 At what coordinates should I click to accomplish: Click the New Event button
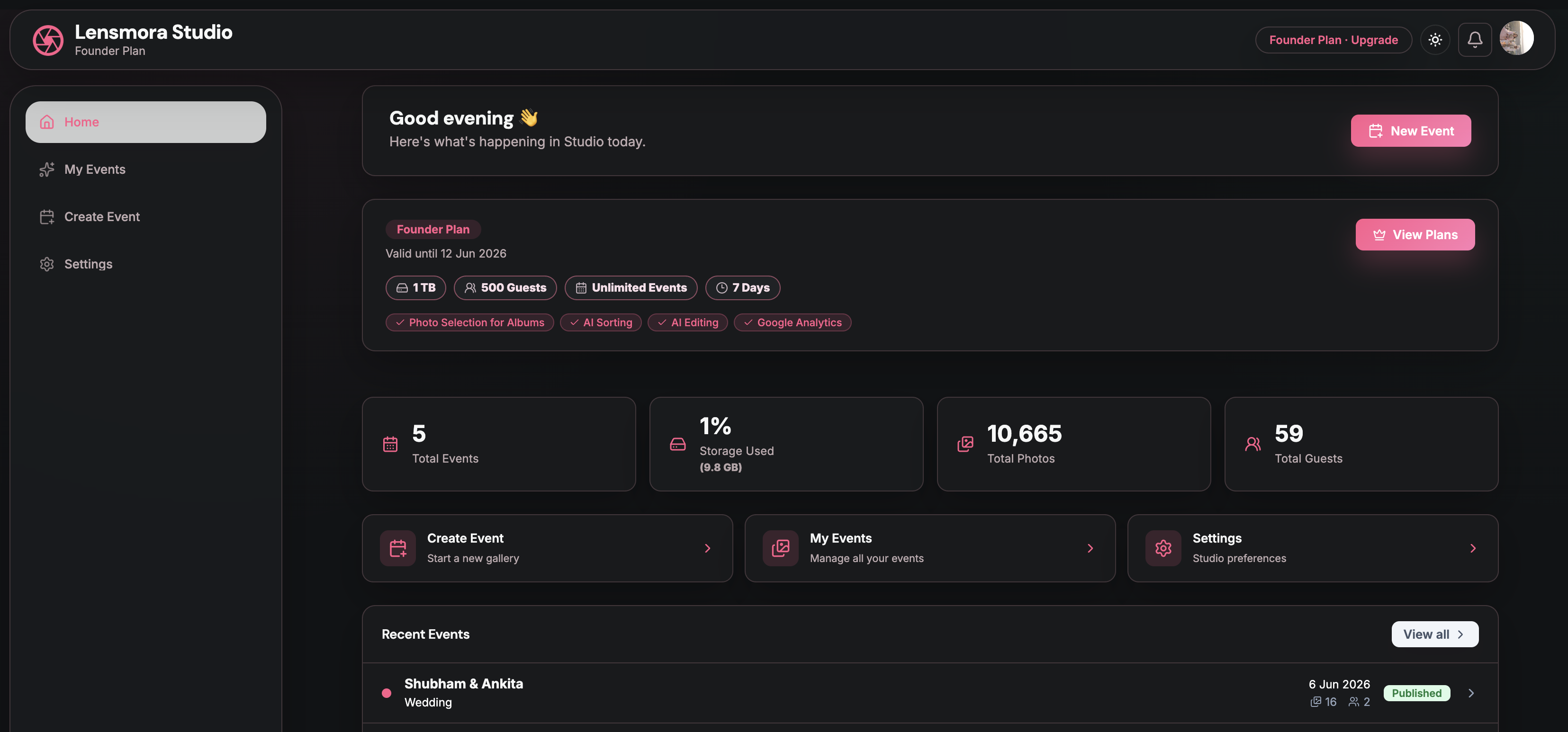click(x=1410, y=131)
